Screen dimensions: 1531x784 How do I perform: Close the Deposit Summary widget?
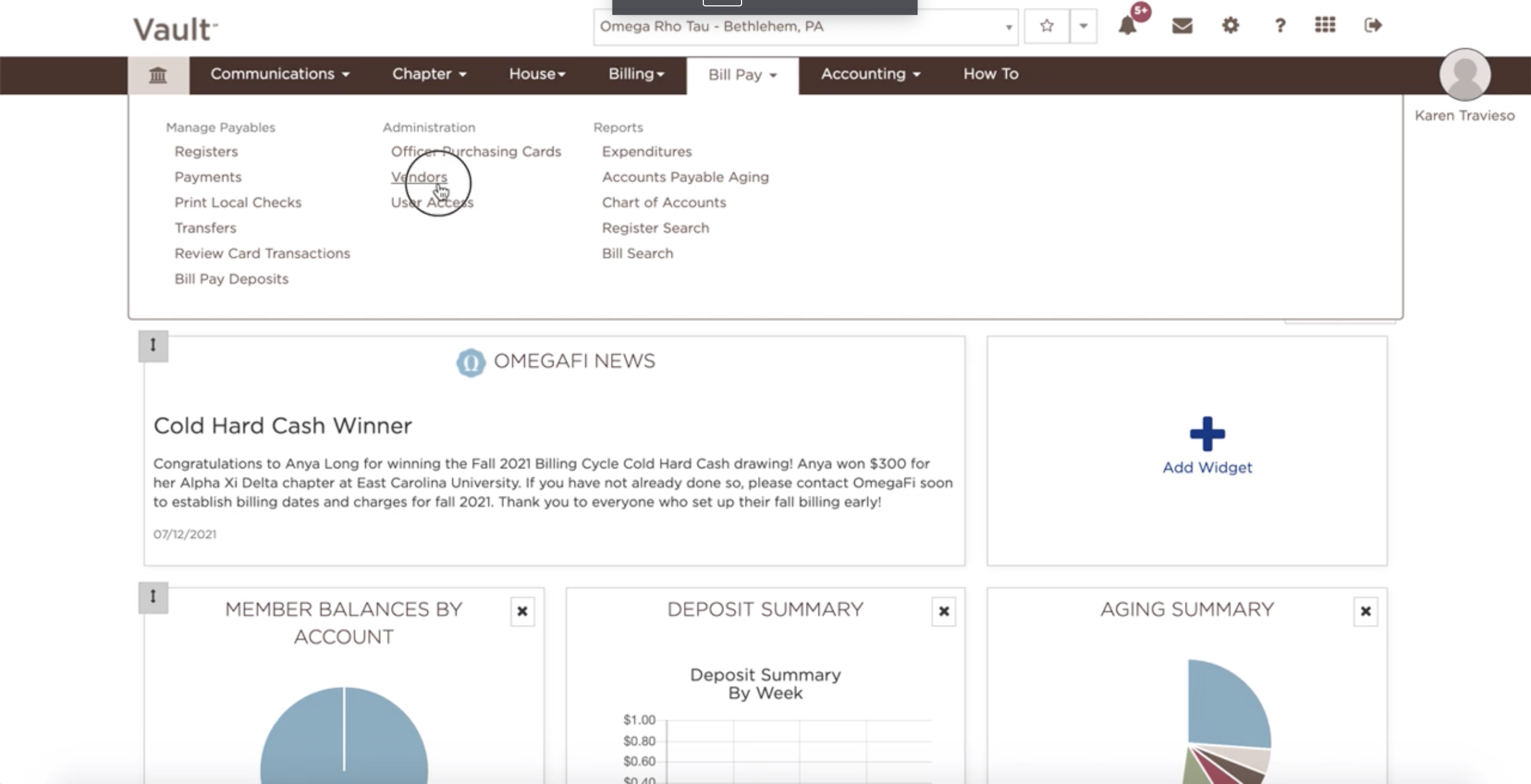[943, 611]
